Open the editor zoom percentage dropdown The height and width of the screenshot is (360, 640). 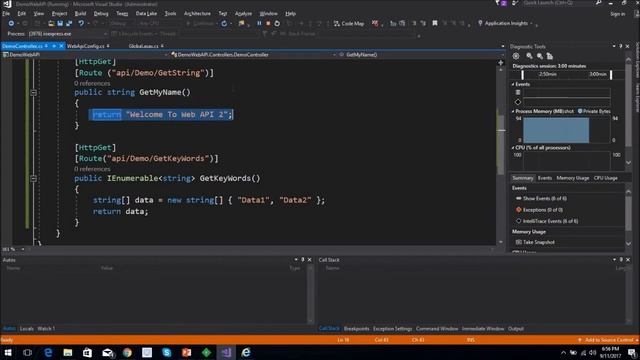pyautogui.click(x=23, y=249)
